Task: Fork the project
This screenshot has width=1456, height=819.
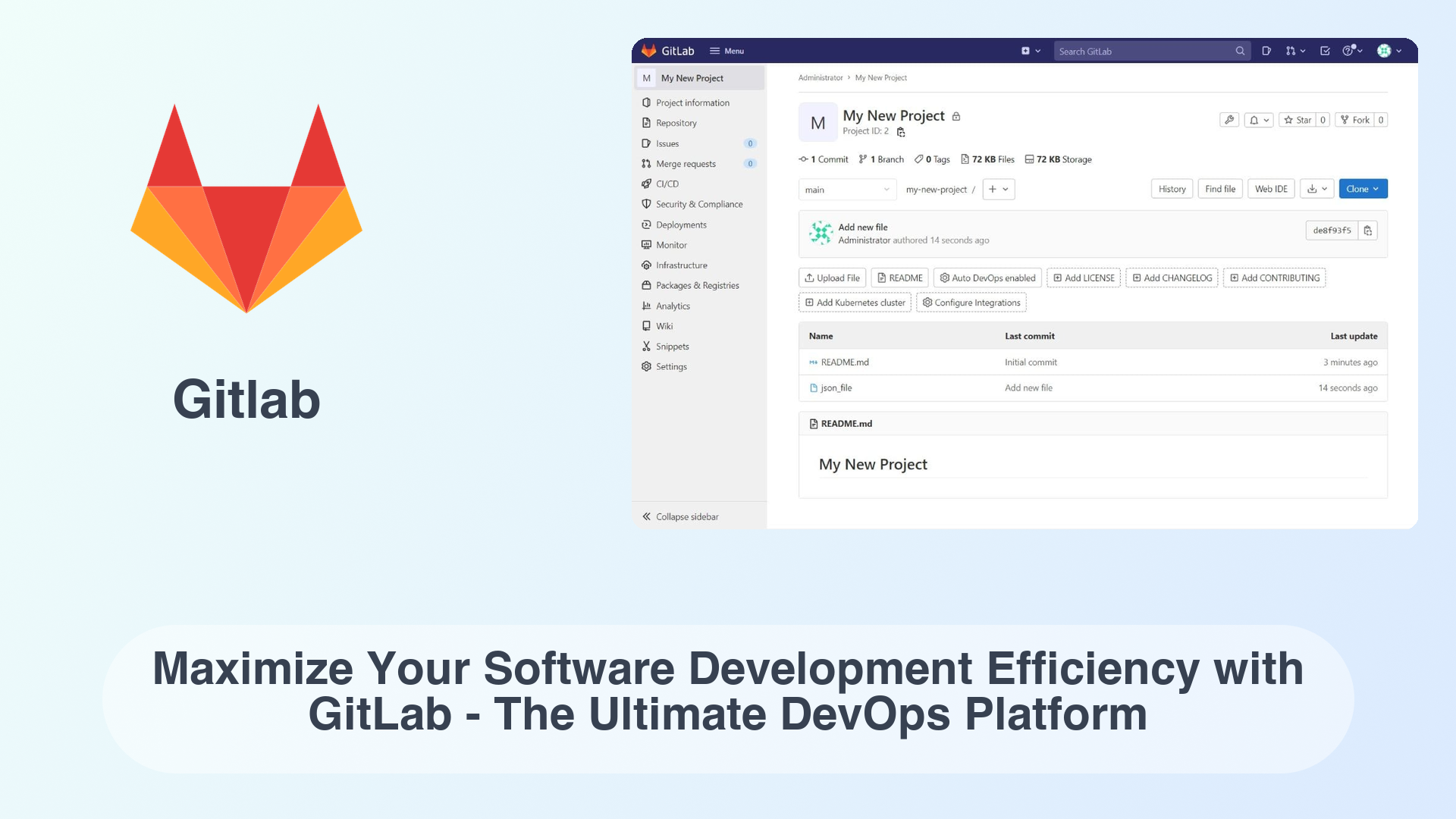Action: [1354, 120]
